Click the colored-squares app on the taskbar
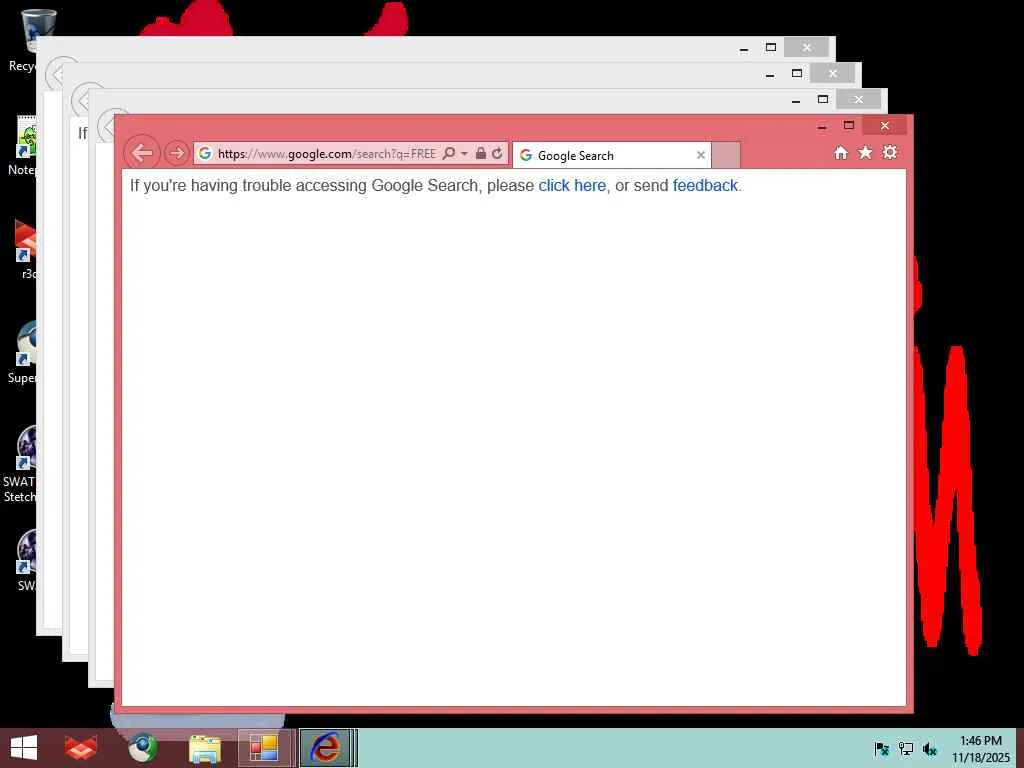This screenshot has width=1024, height=768. click(264, 748)
